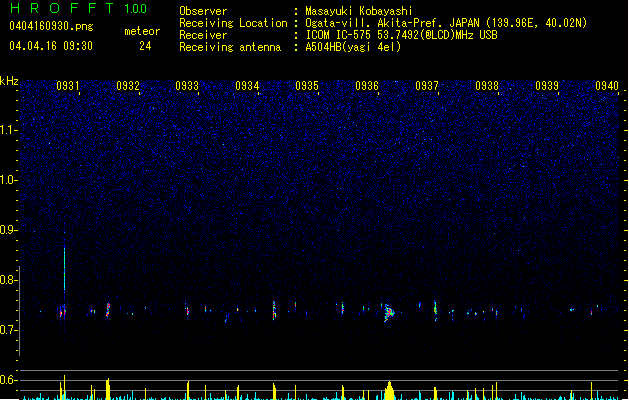
Task: Click the 'Receiving antenna' field label
Action: coord(230,47)
